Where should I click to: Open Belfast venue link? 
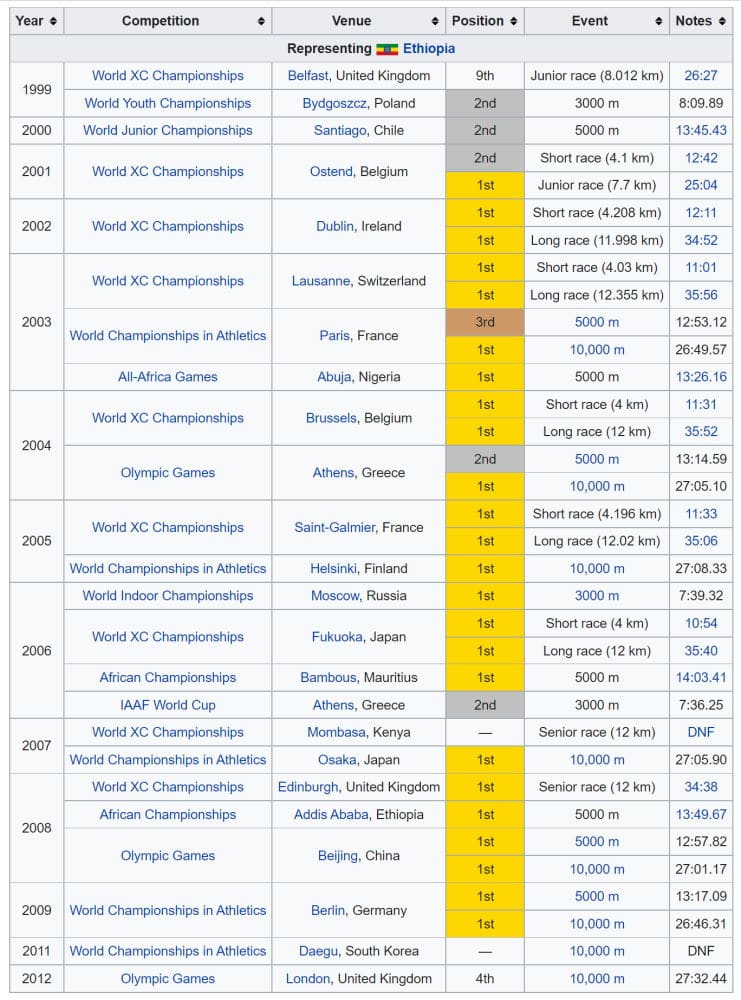tap(308, 76)
